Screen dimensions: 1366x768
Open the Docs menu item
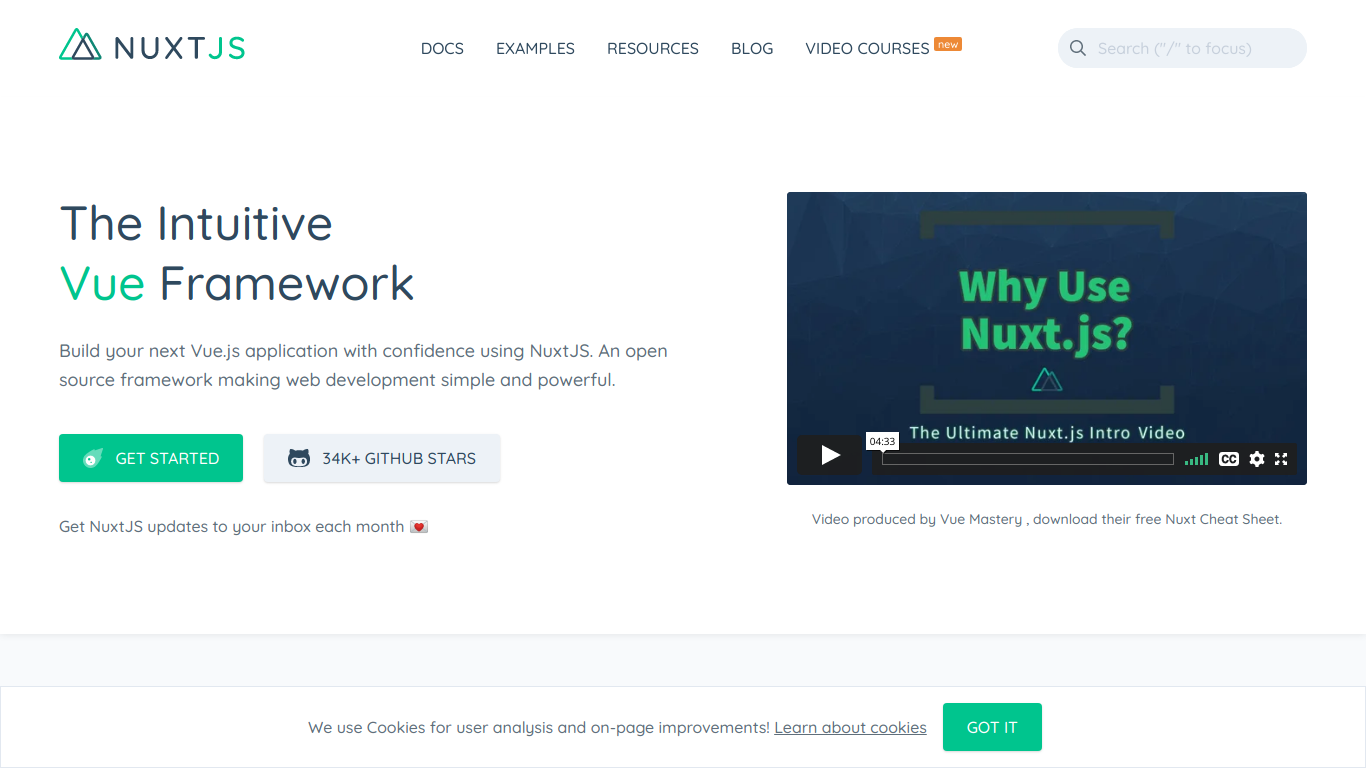coord(442,48)
